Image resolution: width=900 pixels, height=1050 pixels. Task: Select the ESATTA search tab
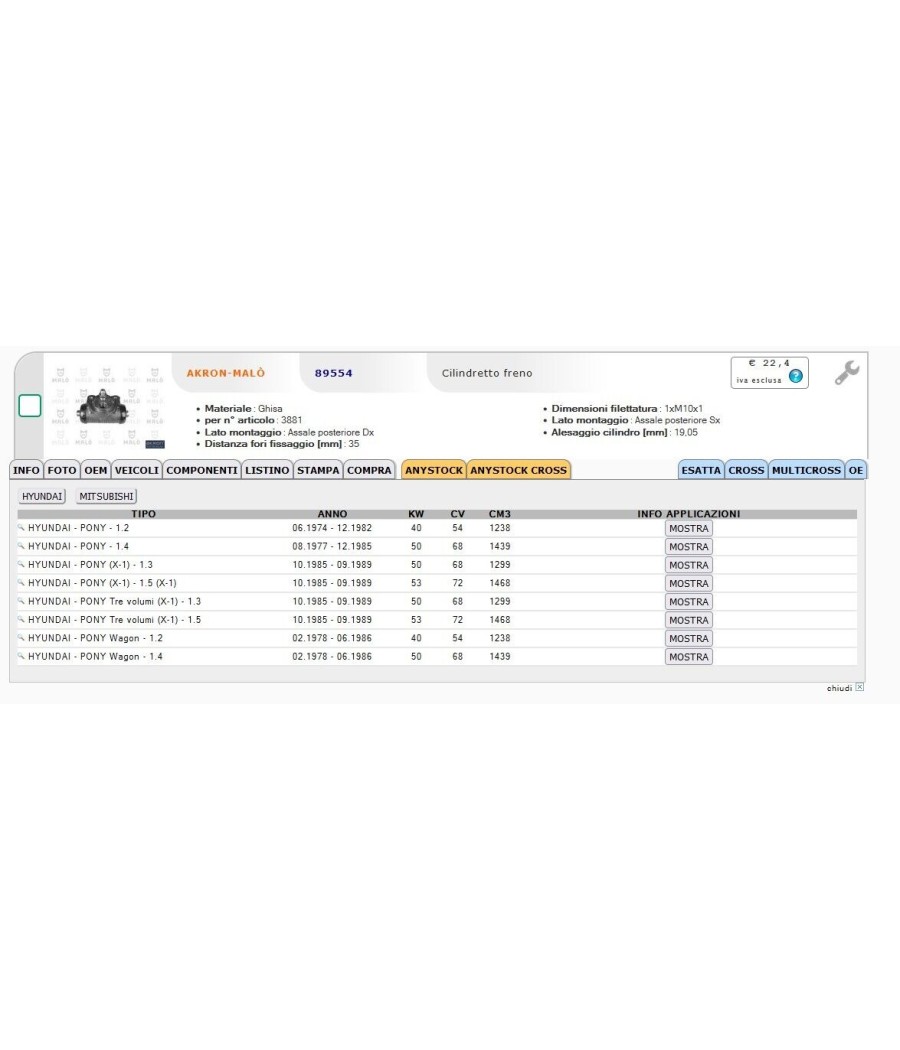click(x=701, y=470)
